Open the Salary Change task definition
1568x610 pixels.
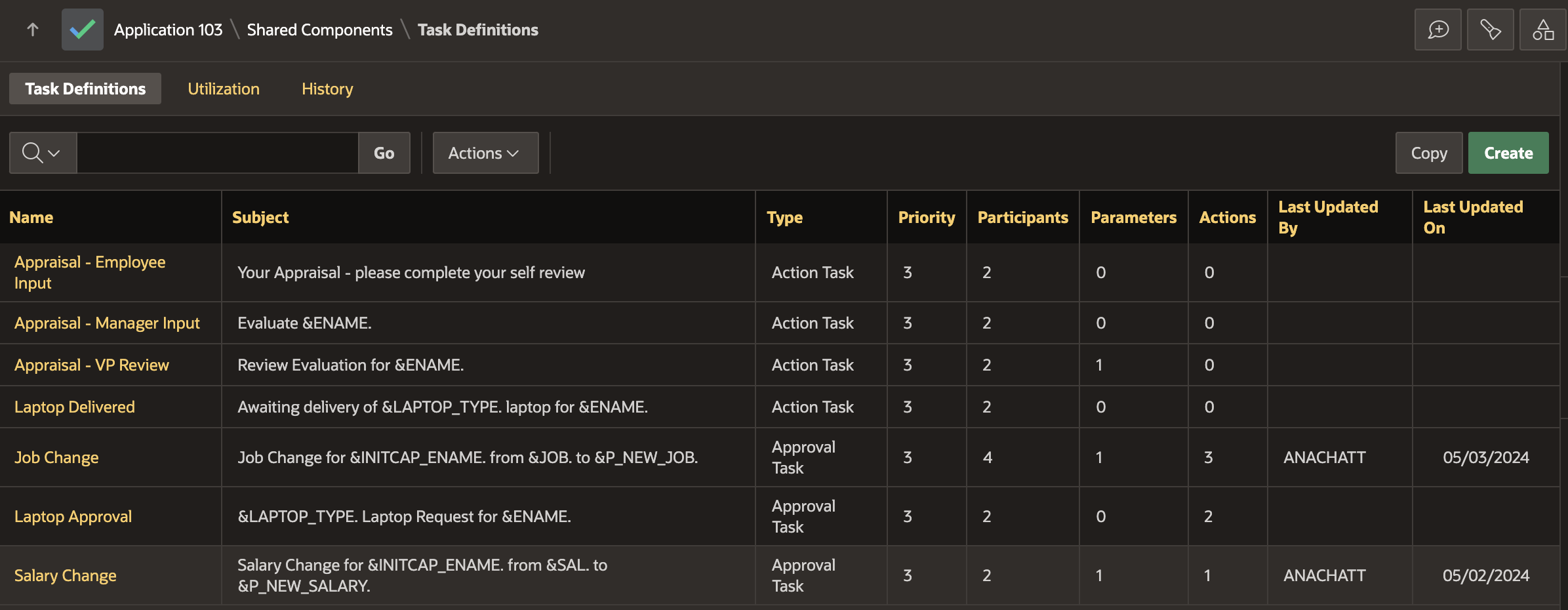pos(65,575)
